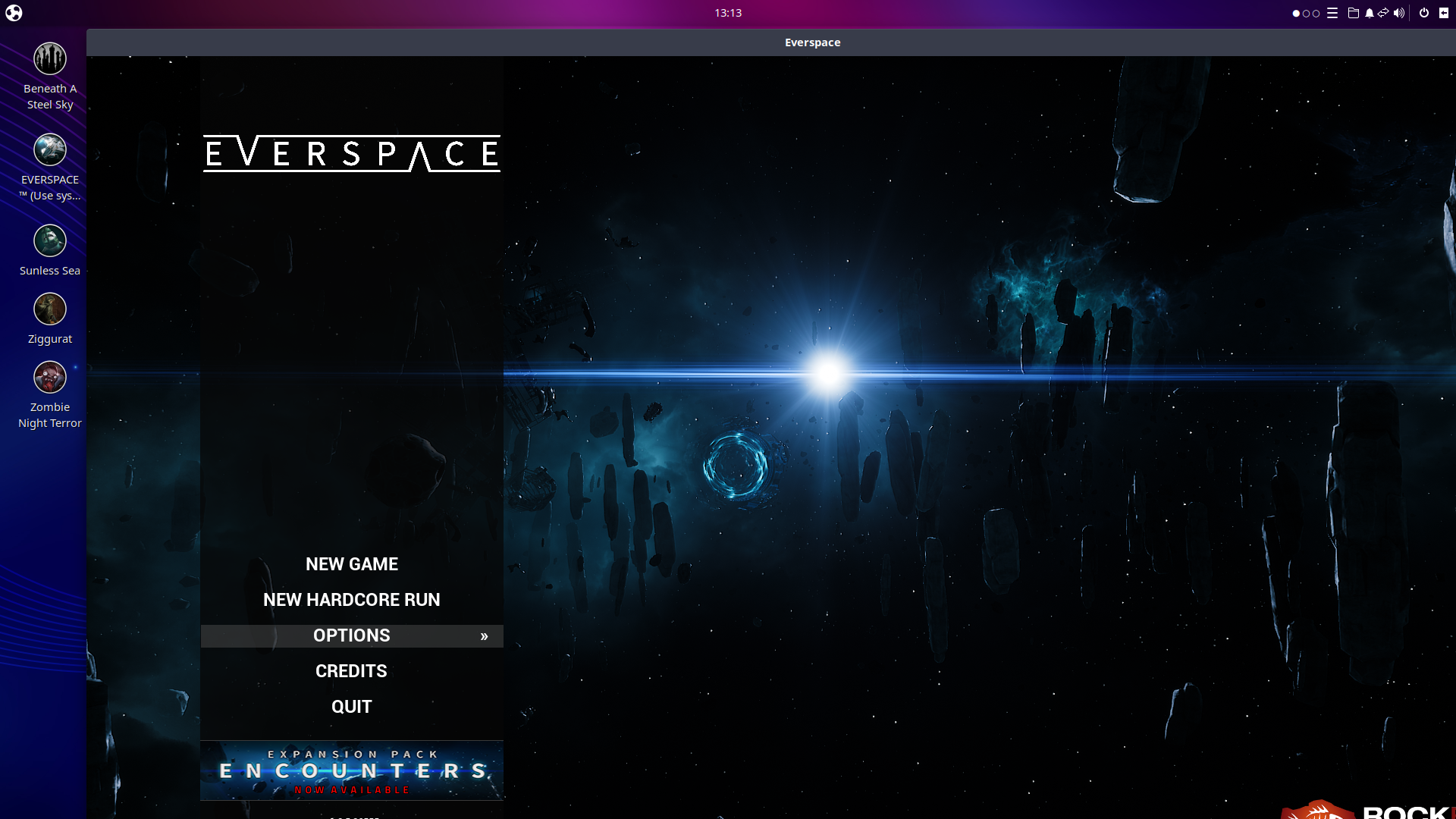Image resolution: width=1456 pixels, height=819 pixels.
Task: Click the Ziggurat game icon
Action: [x=50, y=309]
